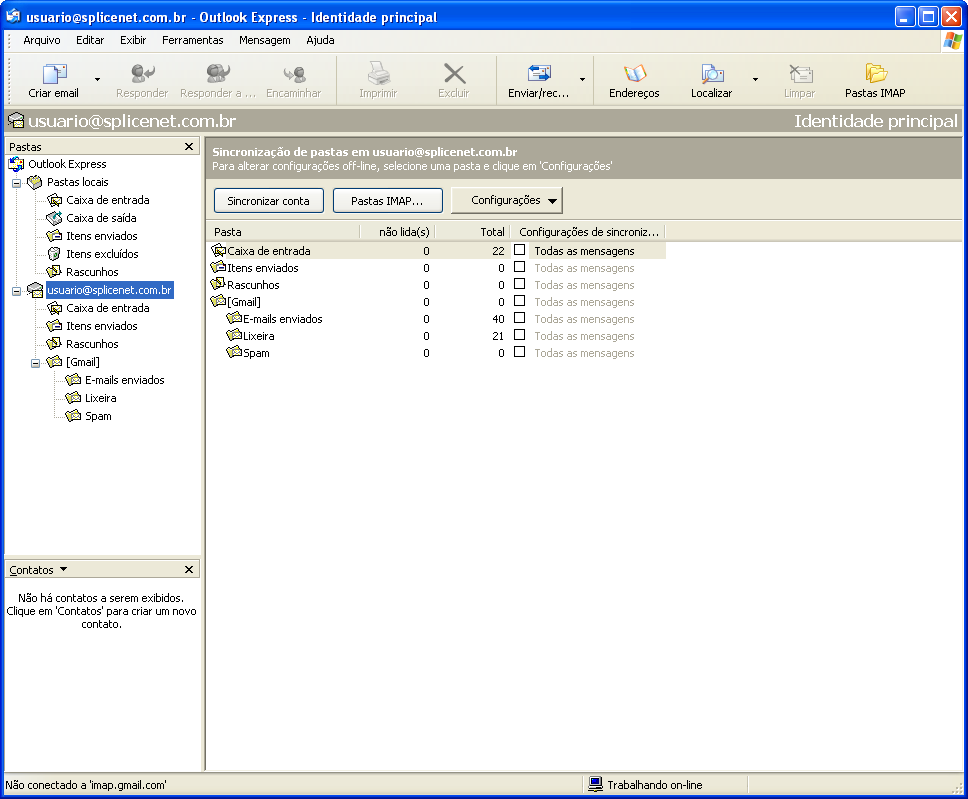Click the Sincronizar conta button
968x799 pixels.
(x=269, y=201)
